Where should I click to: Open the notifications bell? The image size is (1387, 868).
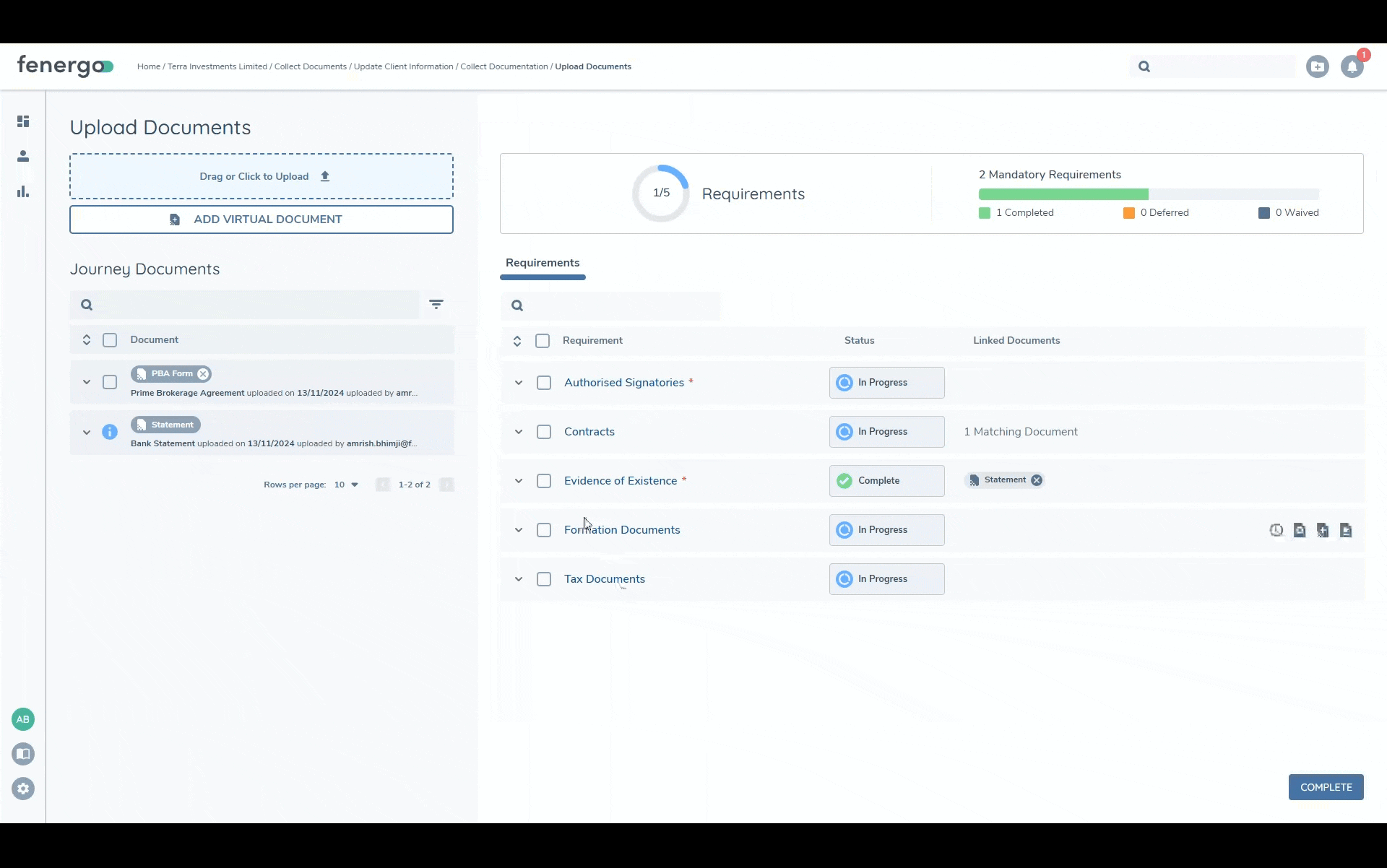[x=1352, y=66]
